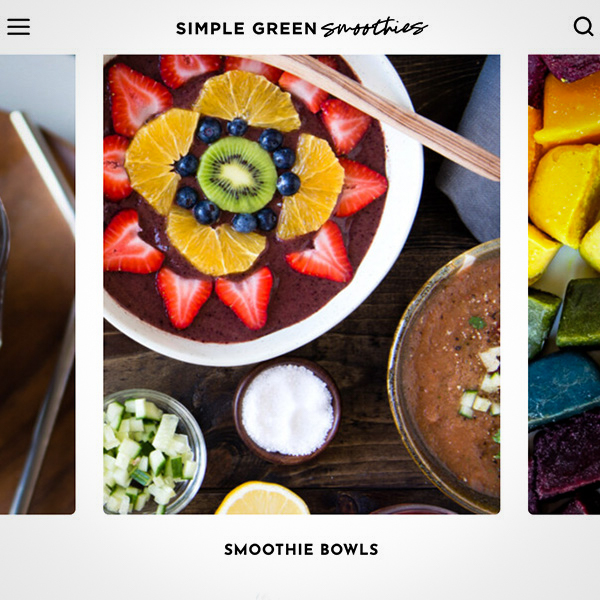Select the previous card with wooden board
Image resolution: width=600 pixels, height=600 pixels.
[38, 284]
